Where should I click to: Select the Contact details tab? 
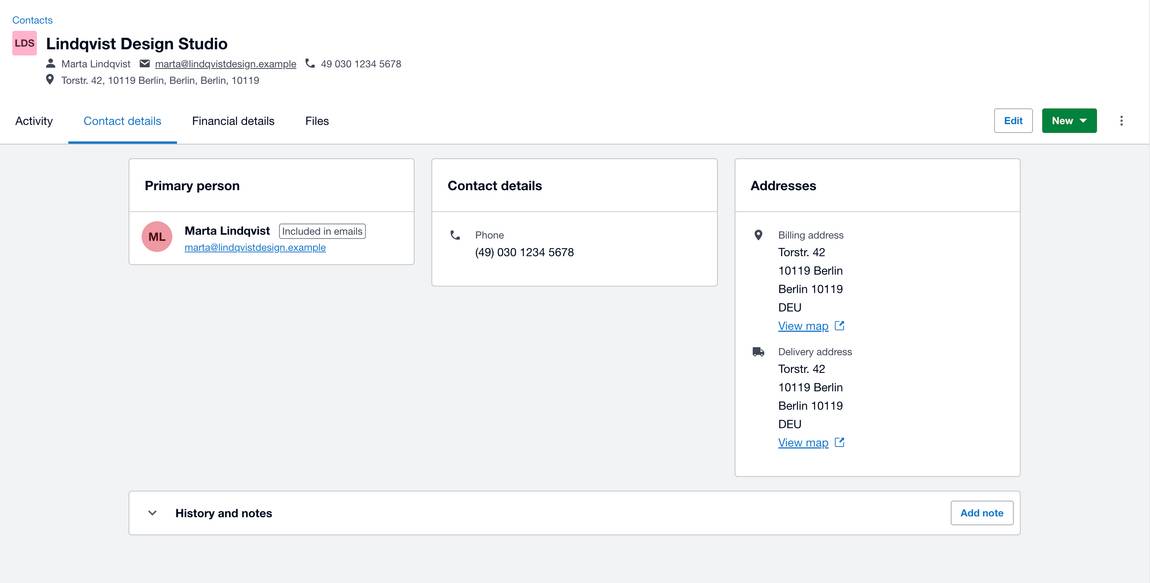coord(122,121)
